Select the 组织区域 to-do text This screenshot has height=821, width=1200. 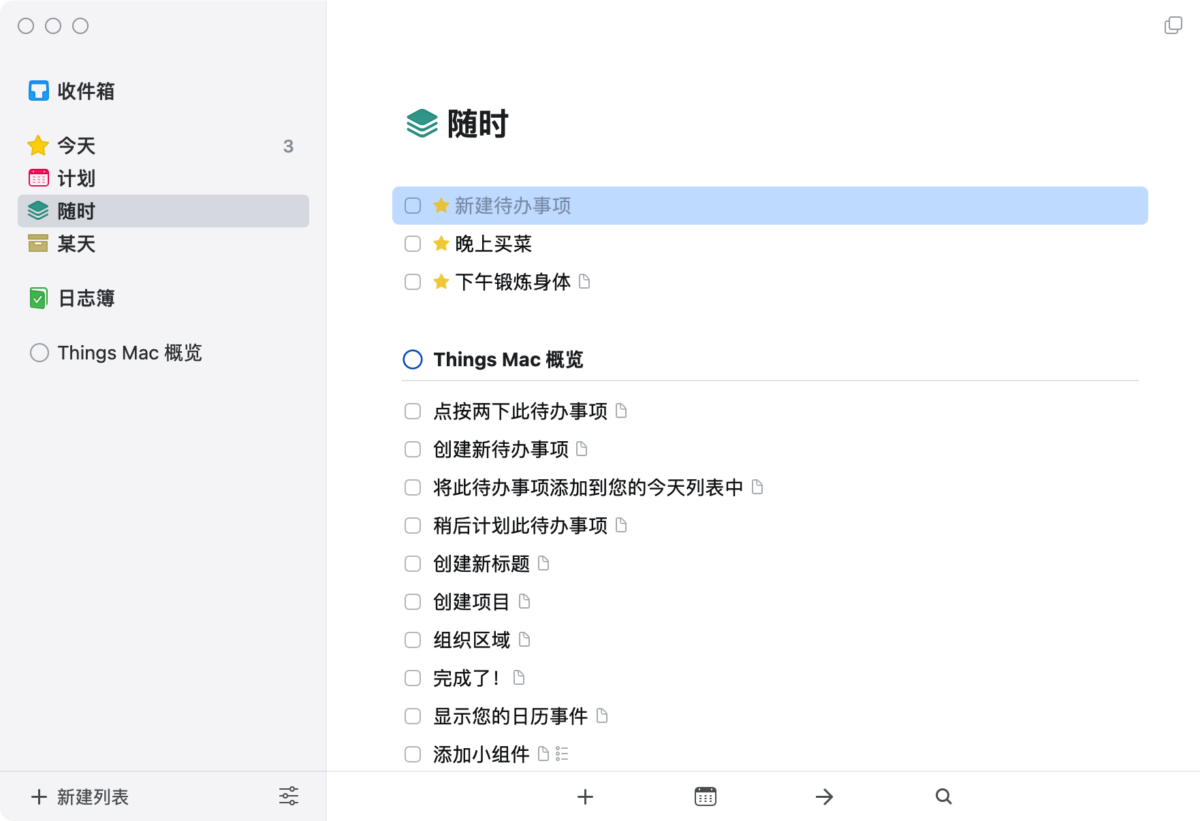(x=472, y=640)
